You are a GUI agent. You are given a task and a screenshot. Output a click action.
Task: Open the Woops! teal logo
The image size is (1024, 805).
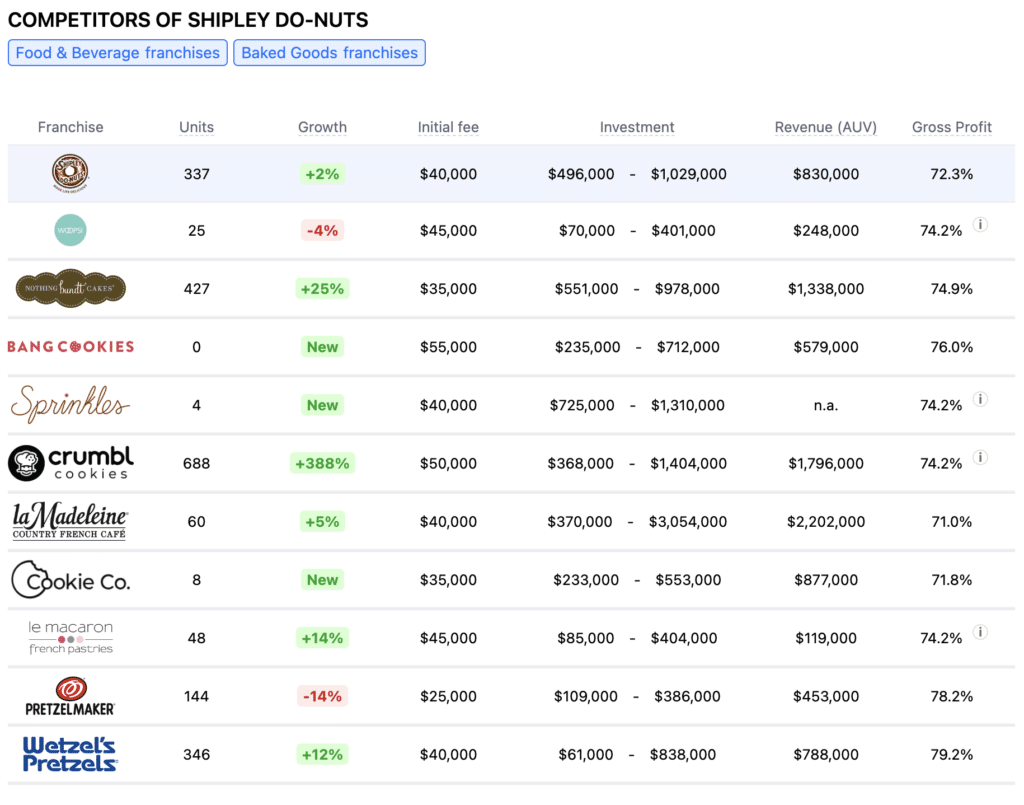71,230
